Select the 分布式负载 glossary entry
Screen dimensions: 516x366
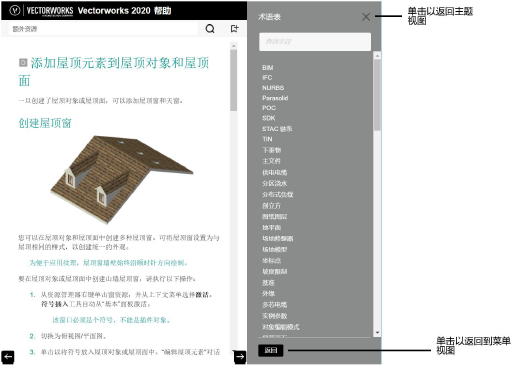(277, 194)
